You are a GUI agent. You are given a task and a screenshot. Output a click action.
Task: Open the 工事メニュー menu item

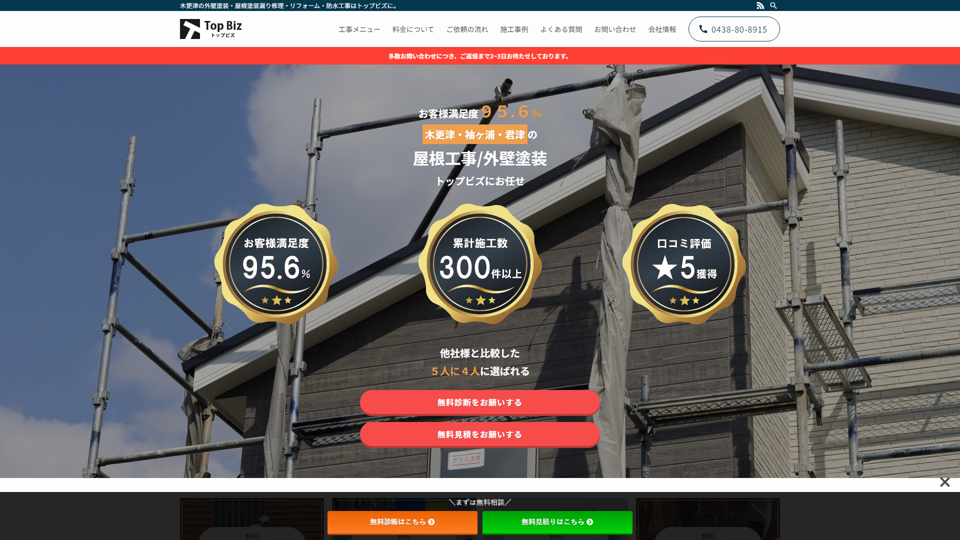click(x=359, y=29)
